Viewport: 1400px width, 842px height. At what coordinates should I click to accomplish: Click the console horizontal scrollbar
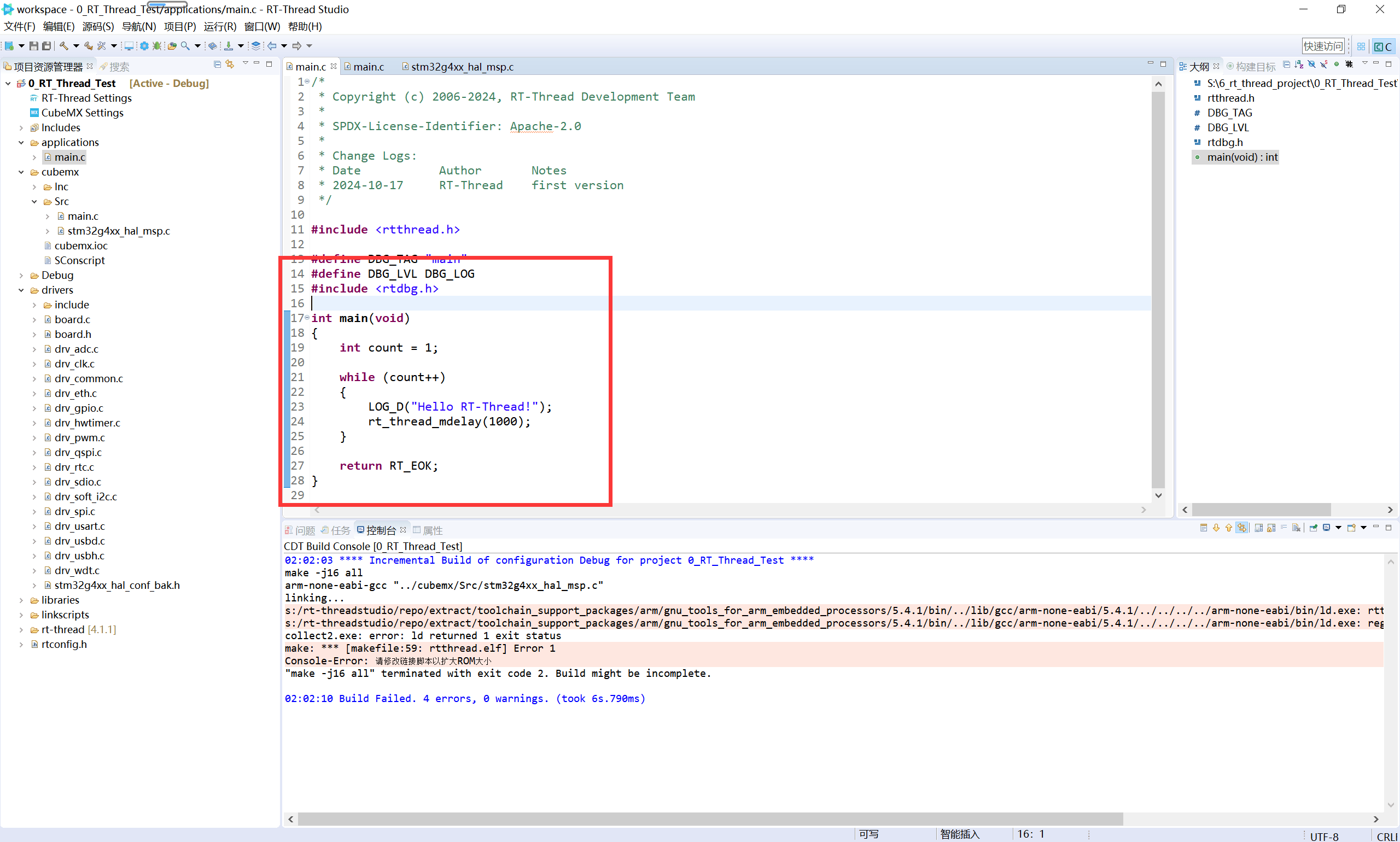(x=709, y=818)
